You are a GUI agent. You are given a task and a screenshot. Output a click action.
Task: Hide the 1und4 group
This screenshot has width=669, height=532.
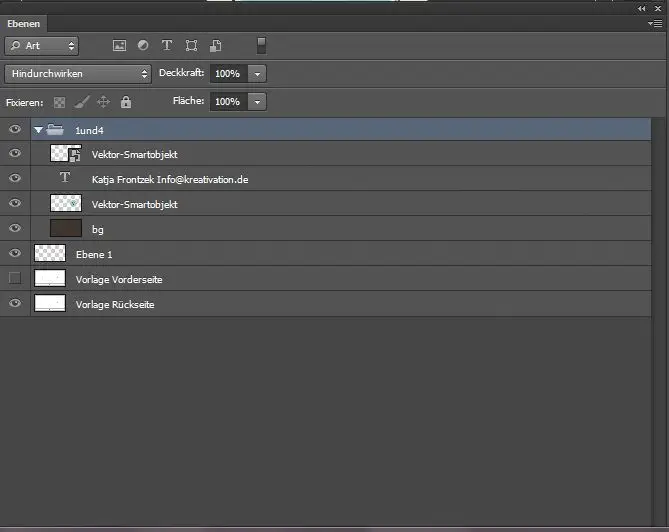tap(15, 129)
